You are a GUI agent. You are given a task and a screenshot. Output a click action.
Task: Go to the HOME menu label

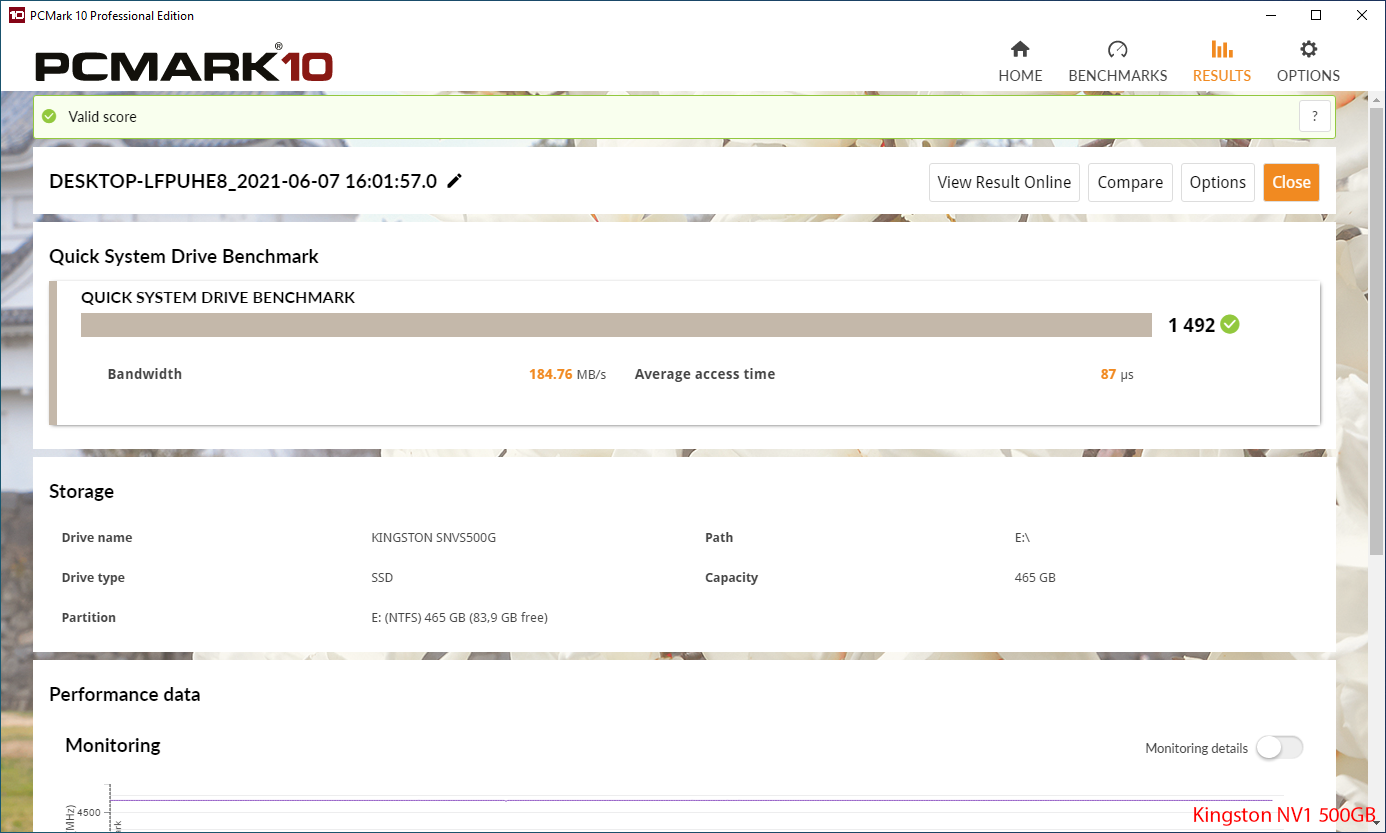pyautogui.click(x=1020, y=76)
